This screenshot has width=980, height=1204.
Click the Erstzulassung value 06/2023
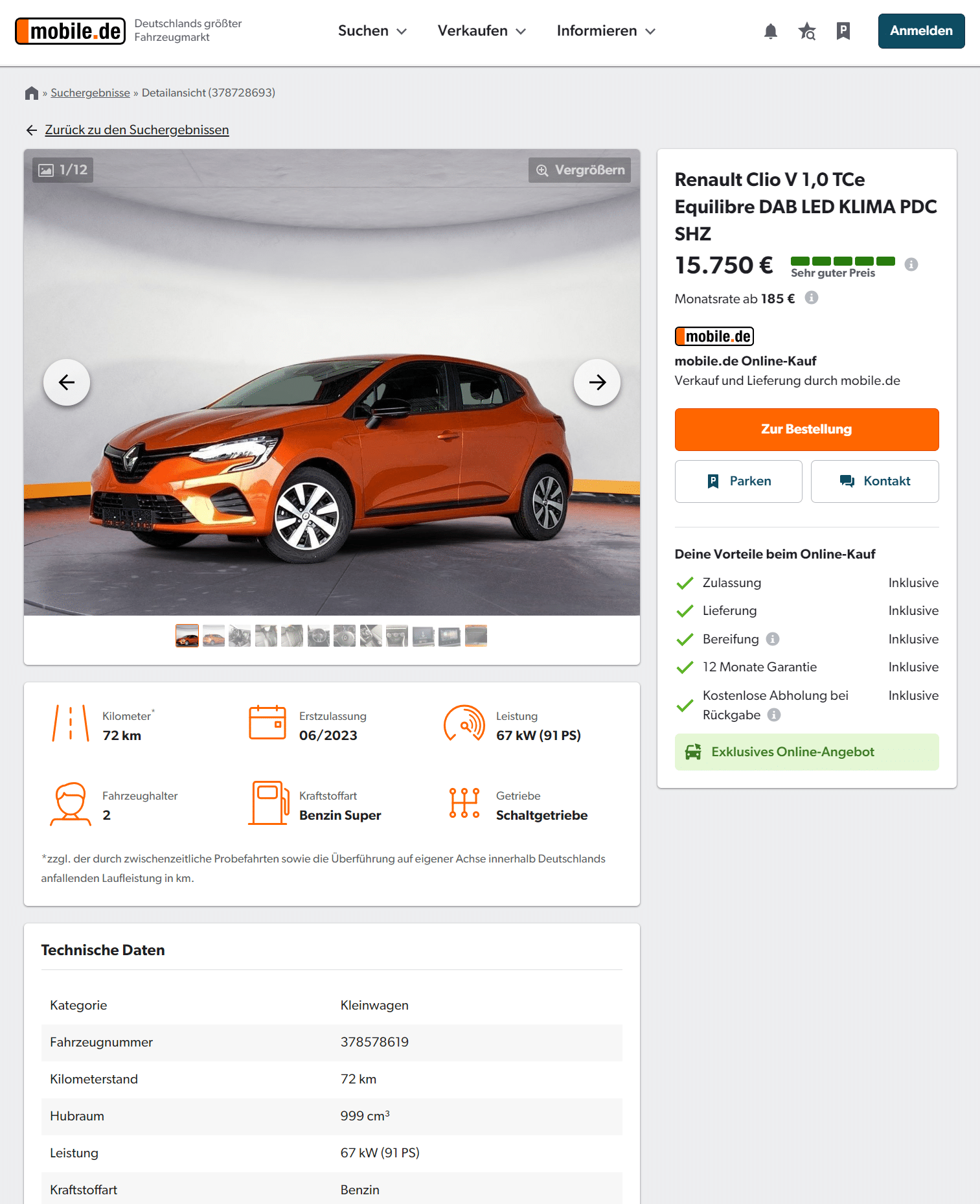click(x=328, y=735)
